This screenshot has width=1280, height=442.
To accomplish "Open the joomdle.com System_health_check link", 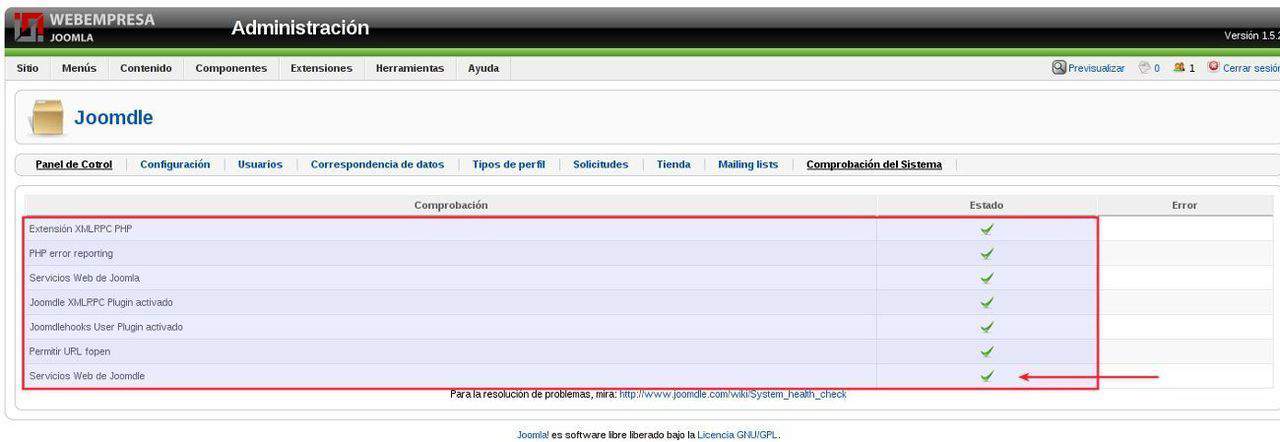I will 733,394.
